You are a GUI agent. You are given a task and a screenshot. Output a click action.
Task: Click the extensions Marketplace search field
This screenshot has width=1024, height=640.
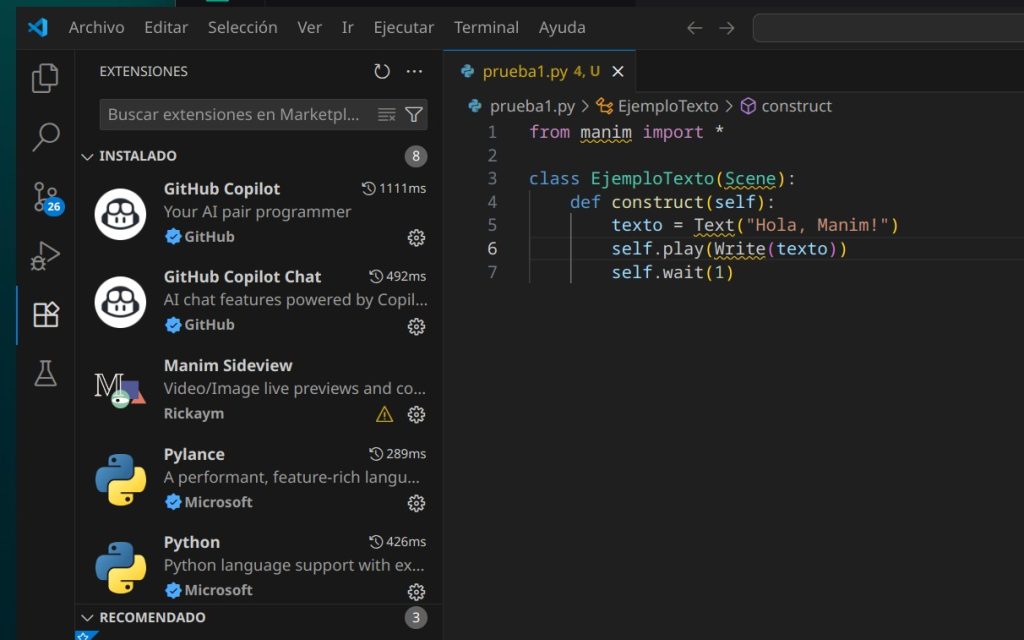pos(235,115)
